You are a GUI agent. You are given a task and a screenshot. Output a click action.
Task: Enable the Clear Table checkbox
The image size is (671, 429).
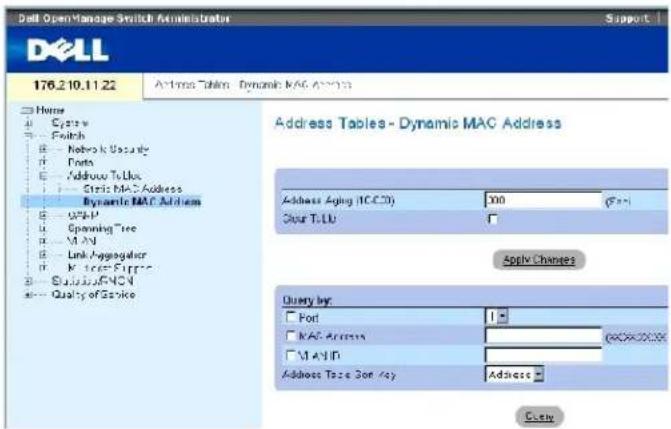(x=493, y=219)
